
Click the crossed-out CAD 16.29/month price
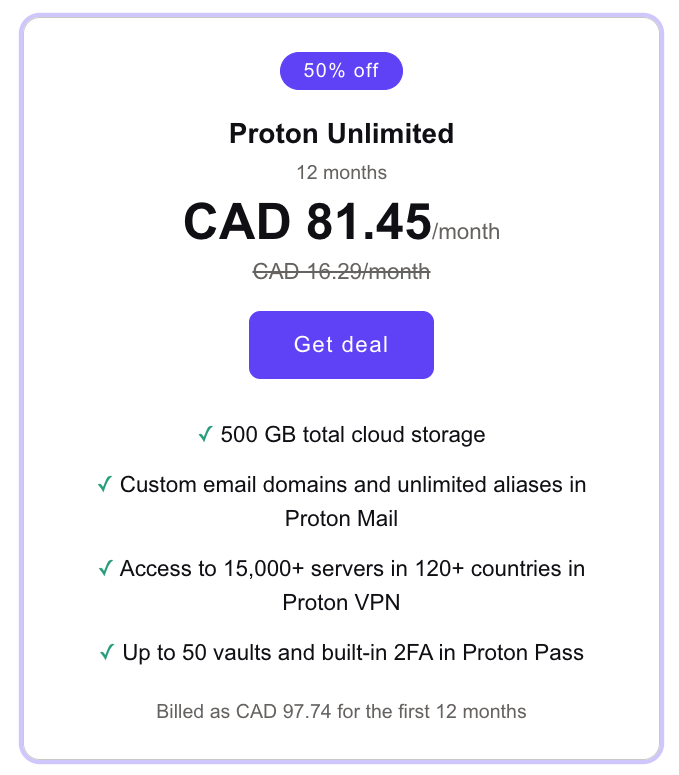point(341,270)
